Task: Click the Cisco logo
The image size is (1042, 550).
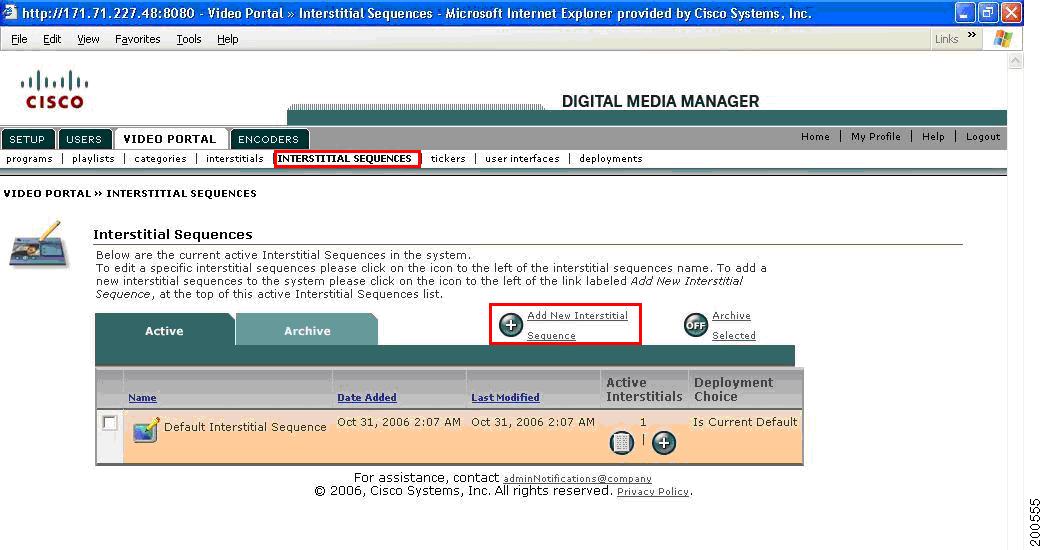Action: pos(54,90)
